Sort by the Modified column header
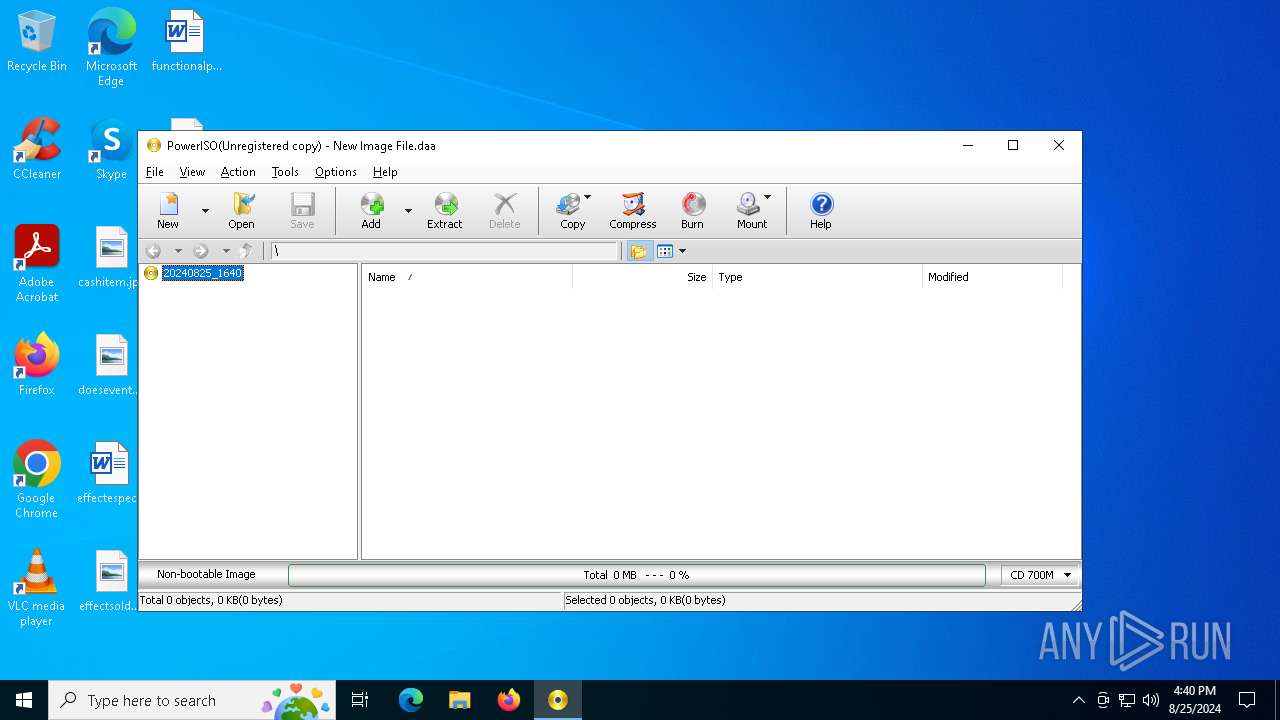Viewport: 1280px width, 720px height. (992, 277)
